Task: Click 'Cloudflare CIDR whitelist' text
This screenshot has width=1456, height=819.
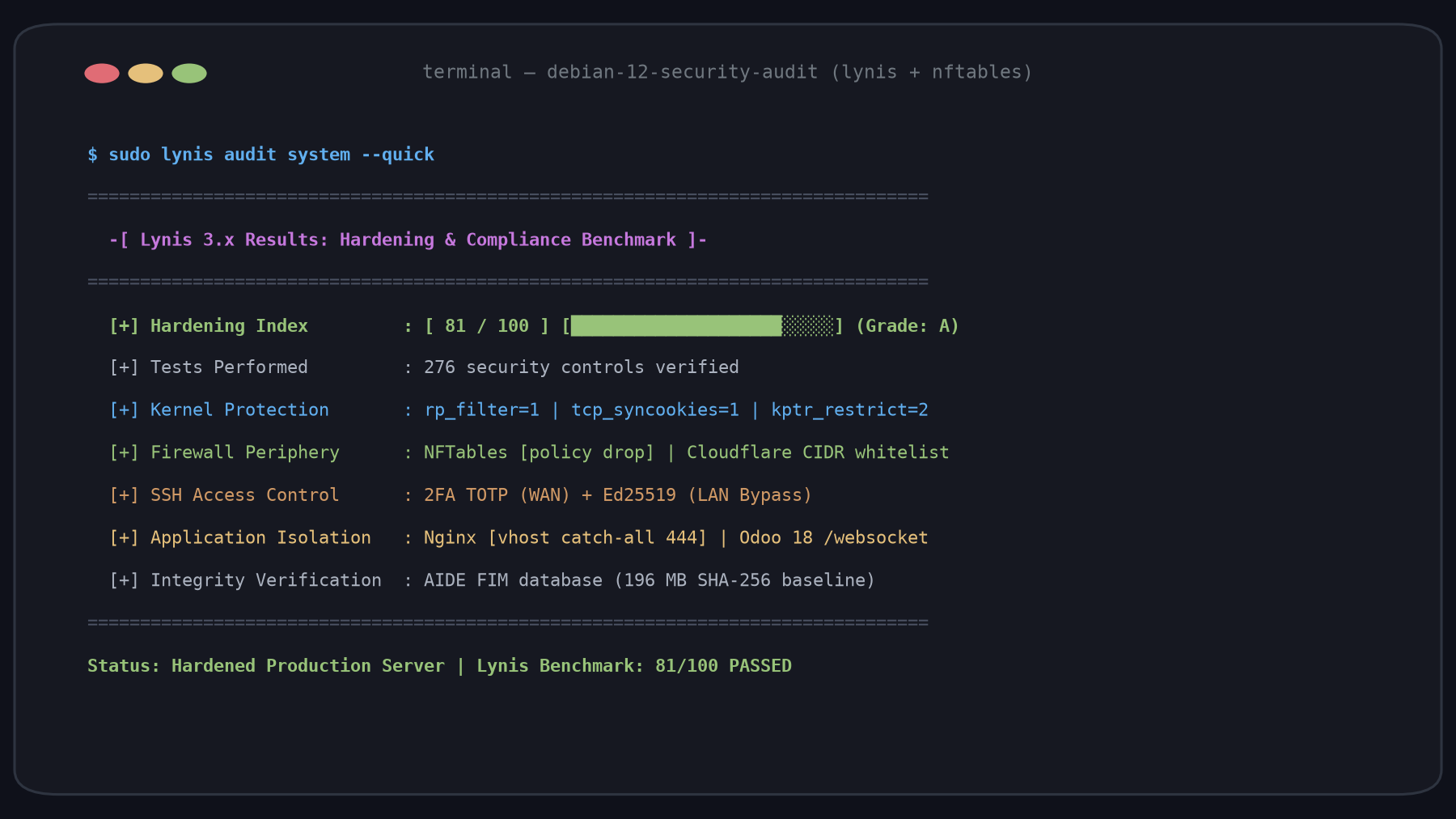Action: tap(818, 452)
